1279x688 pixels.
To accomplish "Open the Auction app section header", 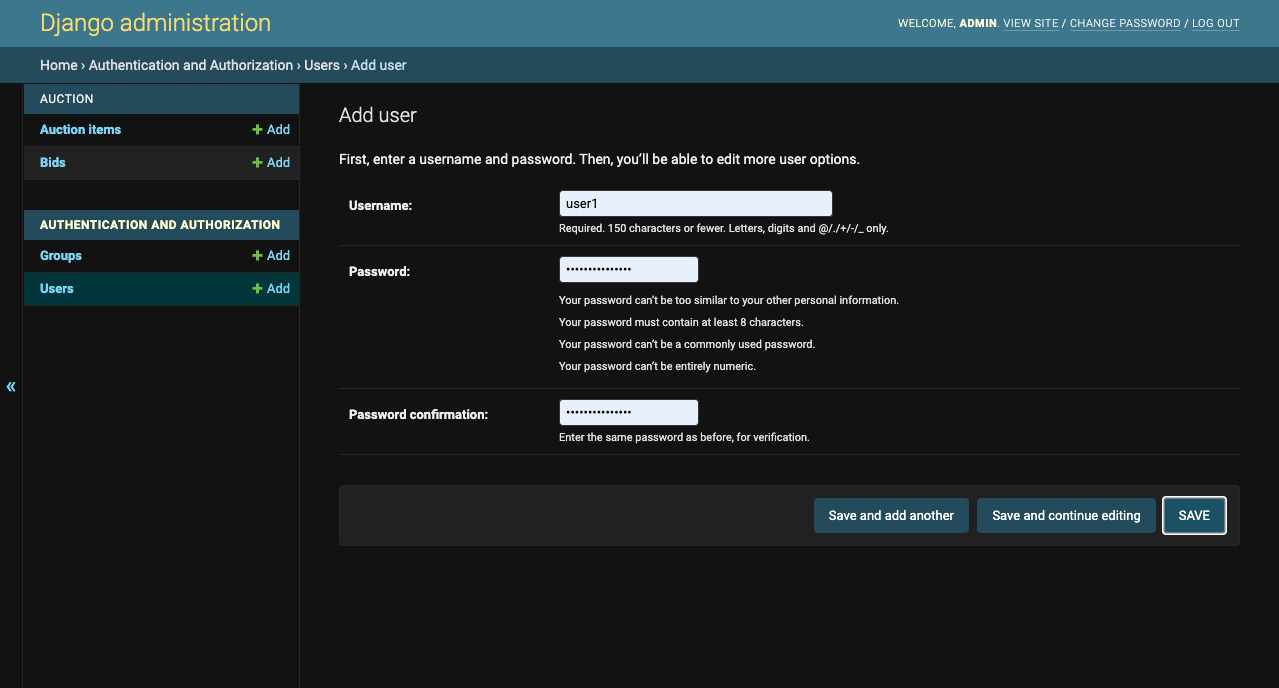I will pos(67,99).
